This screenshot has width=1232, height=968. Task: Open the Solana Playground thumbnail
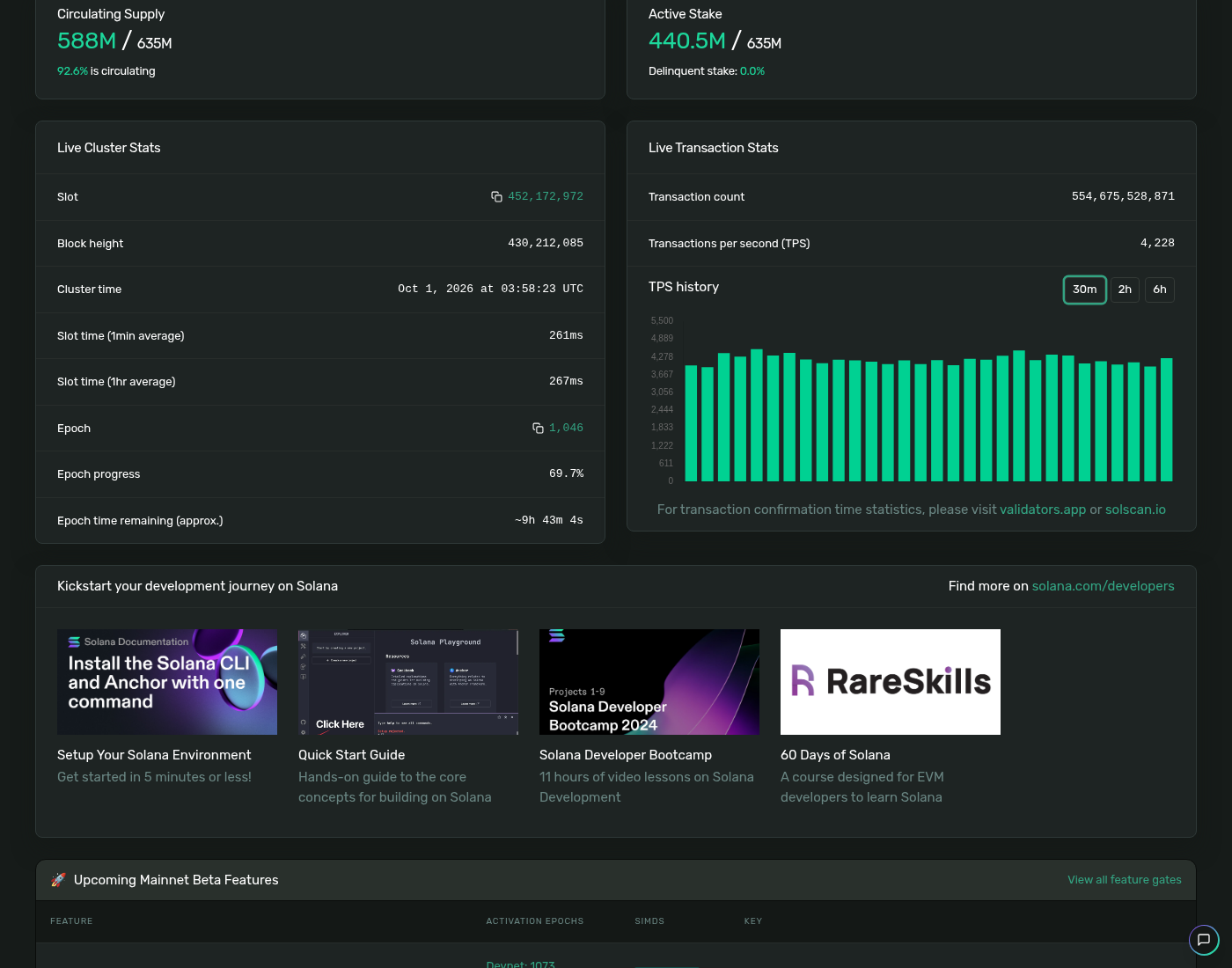pos(408,682)
